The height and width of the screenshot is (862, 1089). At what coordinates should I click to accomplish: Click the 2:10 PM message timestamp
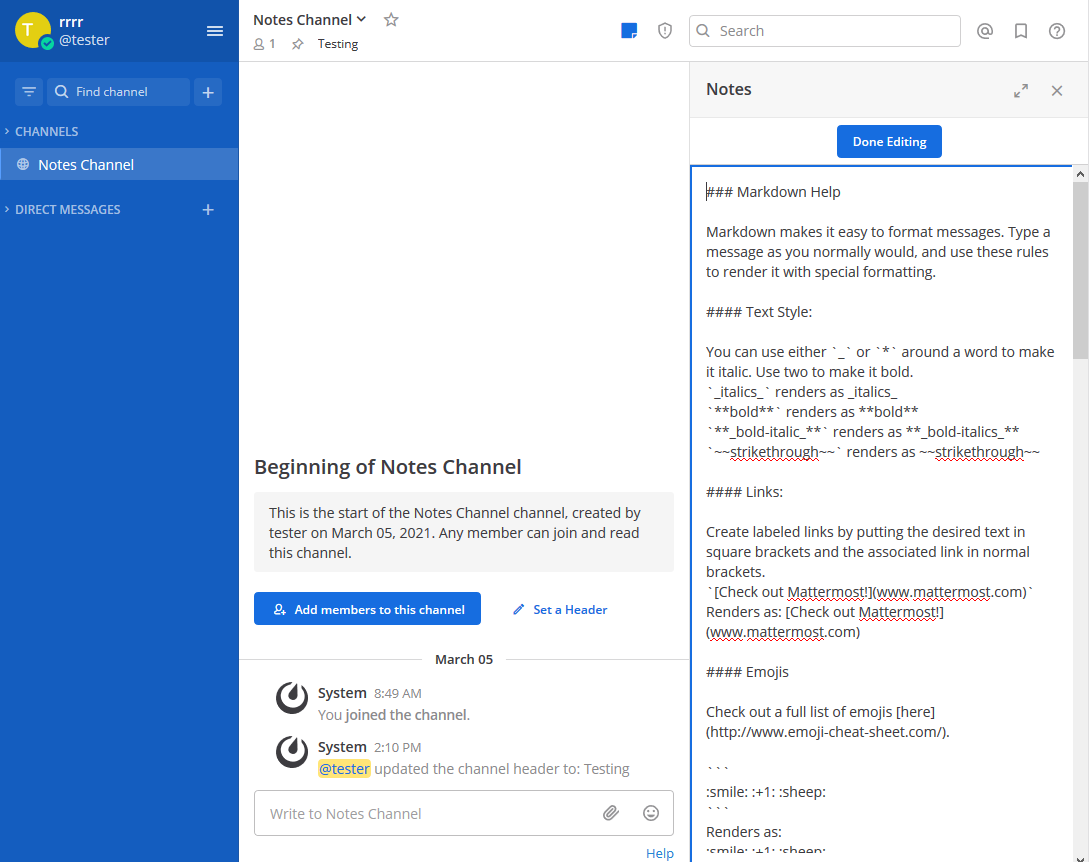point(397,747)
